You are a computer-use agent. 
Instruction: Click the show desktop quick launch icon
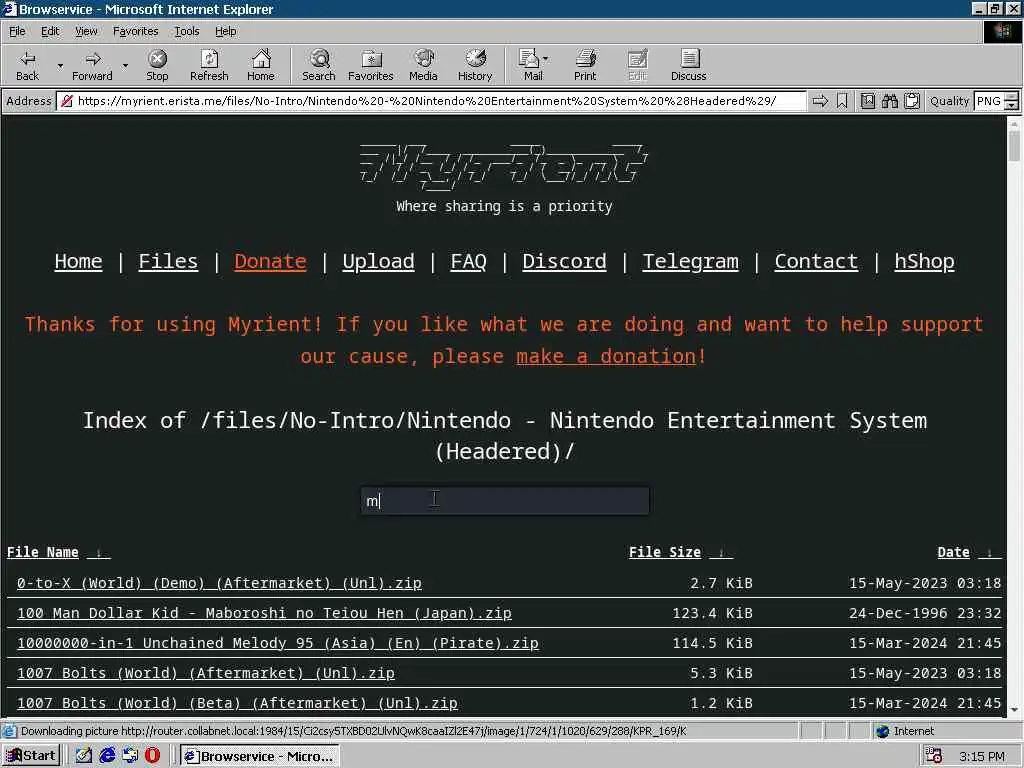tap(84, 756)
